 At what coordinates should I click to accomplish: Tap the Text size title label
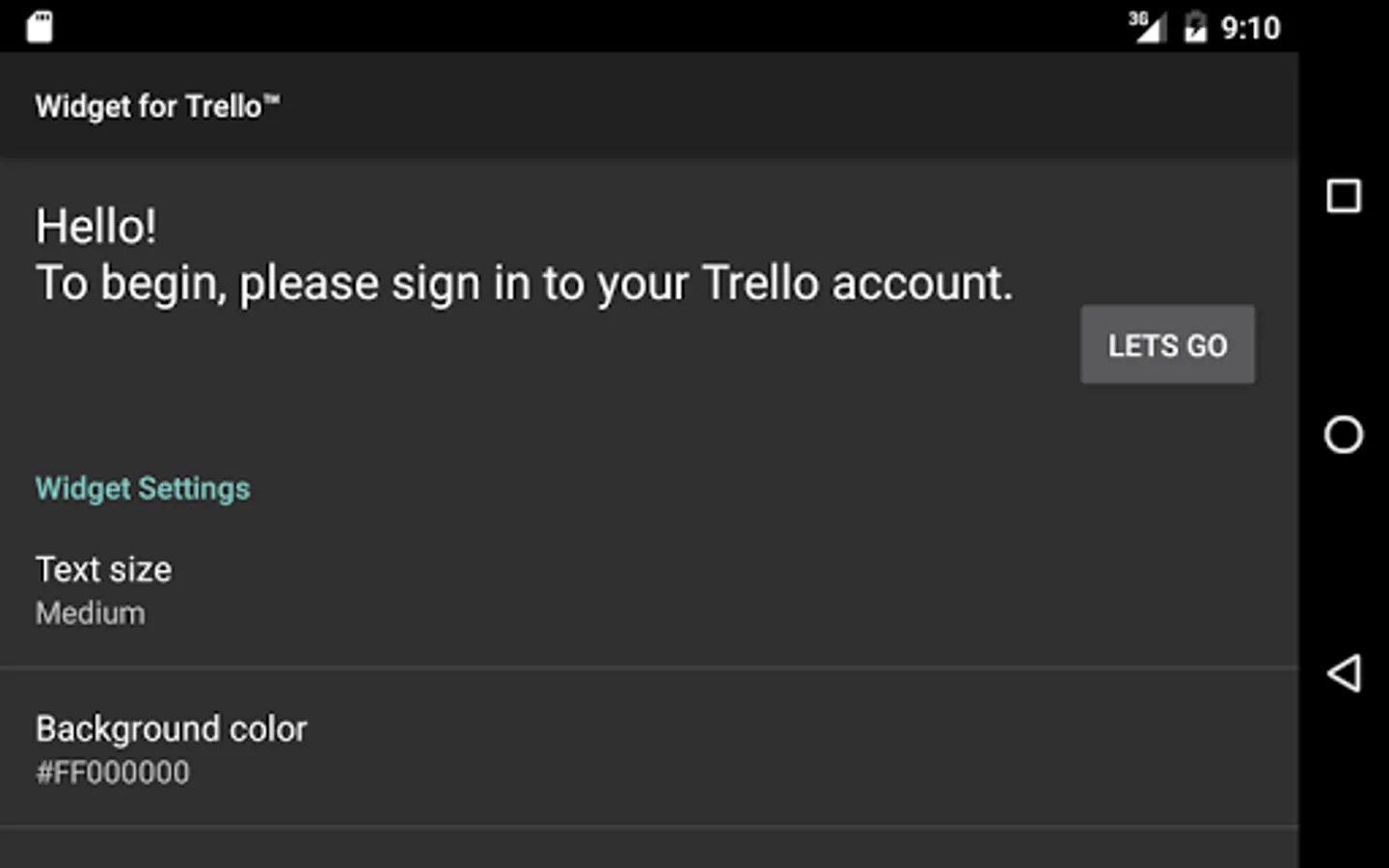(x=104, y=569)
